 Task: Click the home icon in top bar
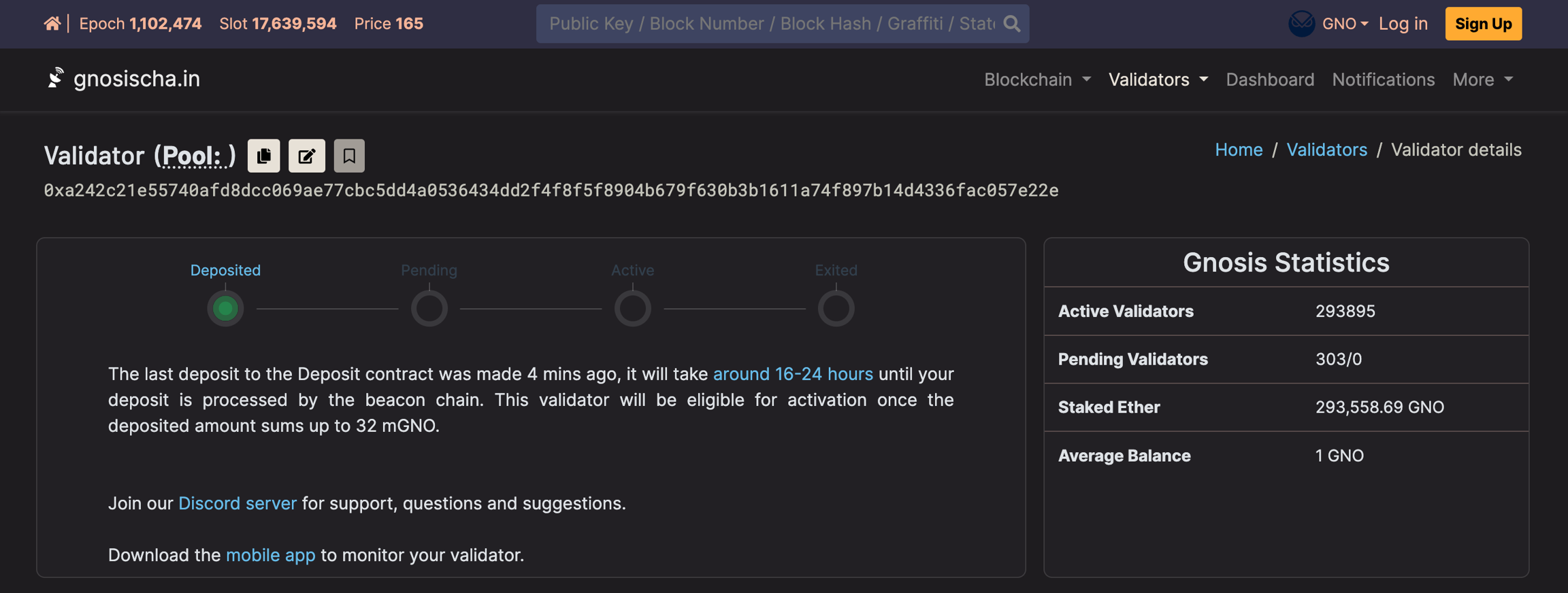pos(52,24)
